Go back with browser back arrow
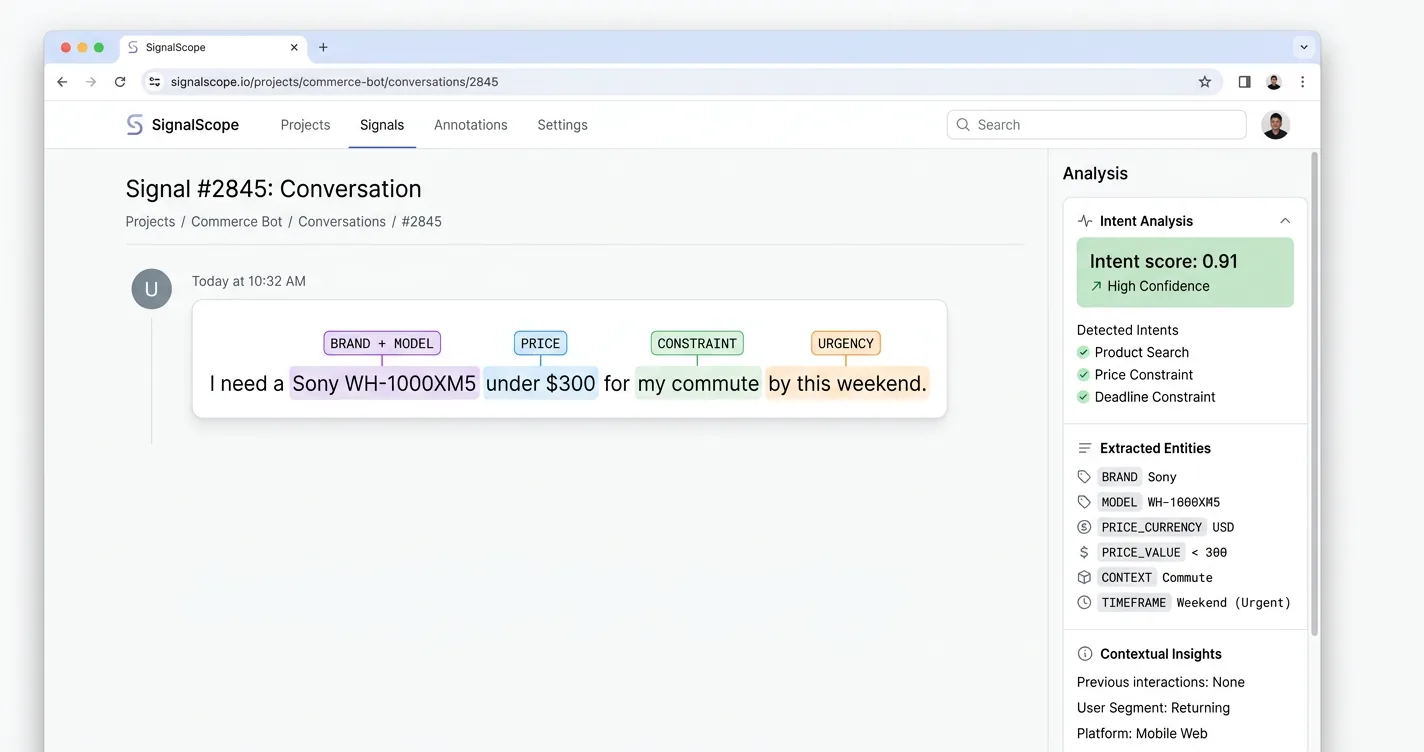The height and width of the screenshot is (752, 1424). 62,82
